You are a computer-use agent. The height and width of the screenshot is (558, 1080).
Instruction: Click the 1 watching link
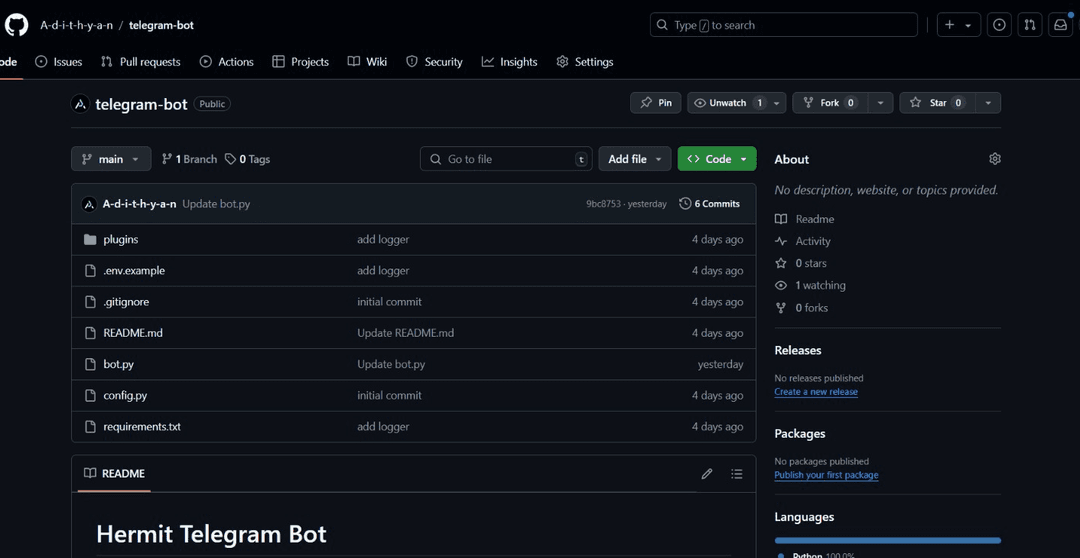(x=810, y=285)
